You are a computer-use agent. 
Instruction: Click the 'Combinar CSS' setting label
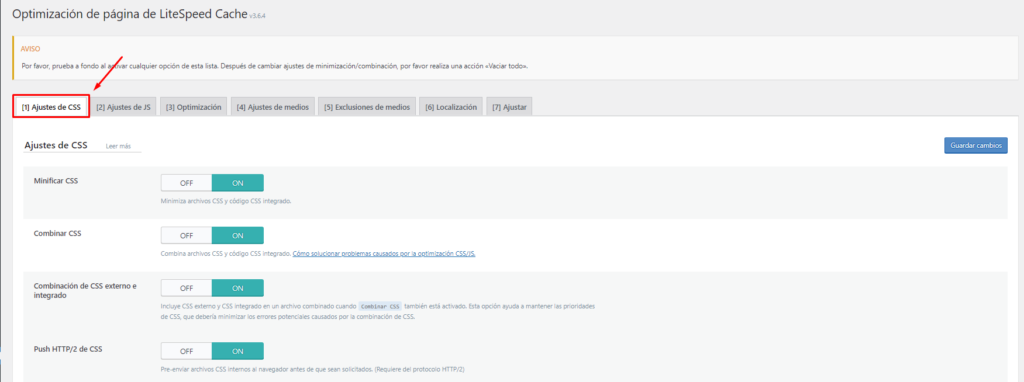click(57, 233)
